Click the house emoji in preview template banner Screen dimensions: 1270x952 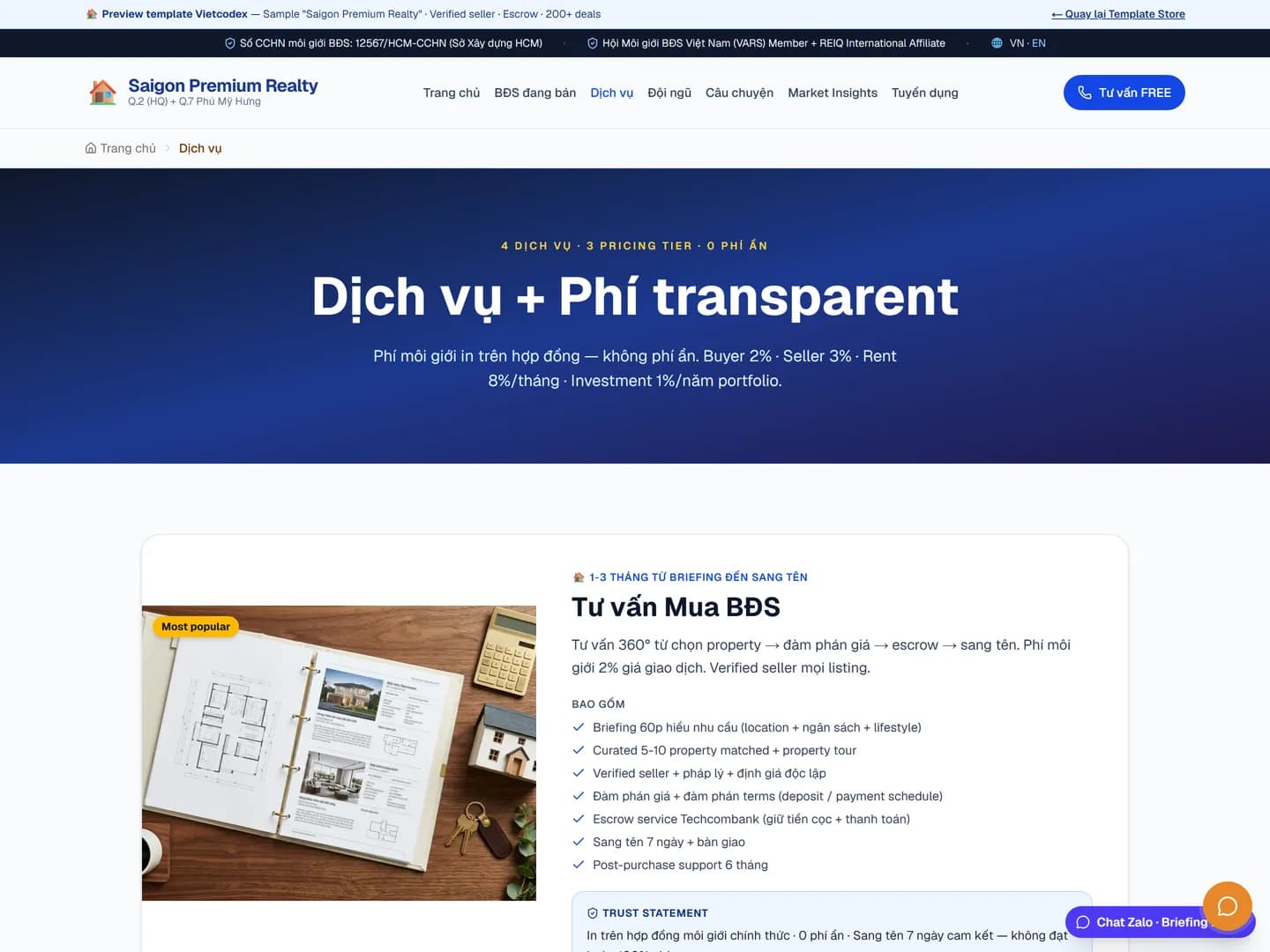[x=92, y=14]
